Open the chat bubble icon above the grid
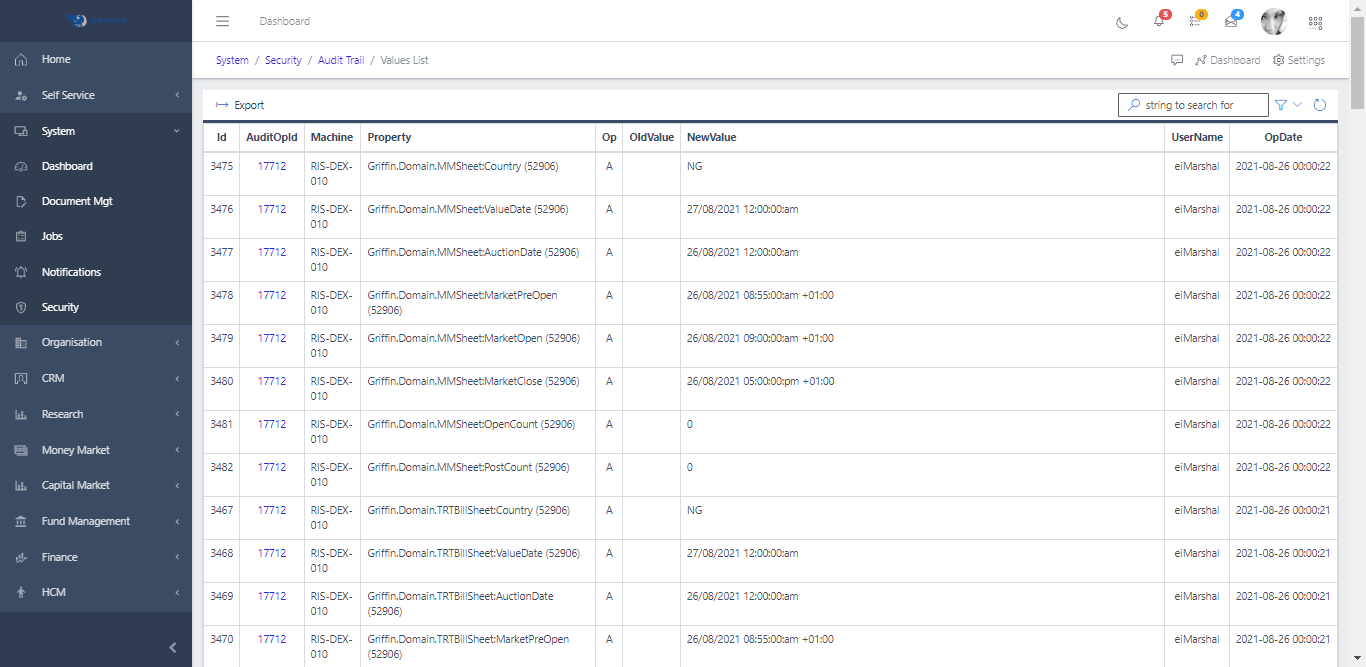The image size is (1366, 667). click(x=1178, y=60)
